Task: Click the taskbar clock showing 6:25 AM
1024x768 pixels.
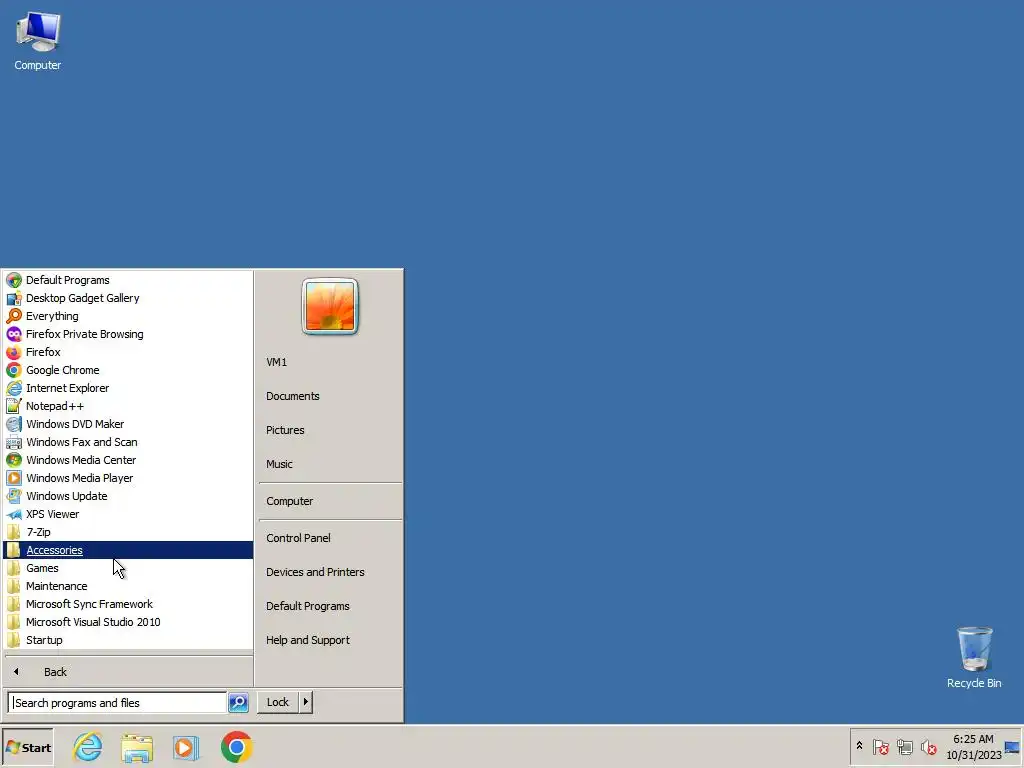Action: pos(973,747)
